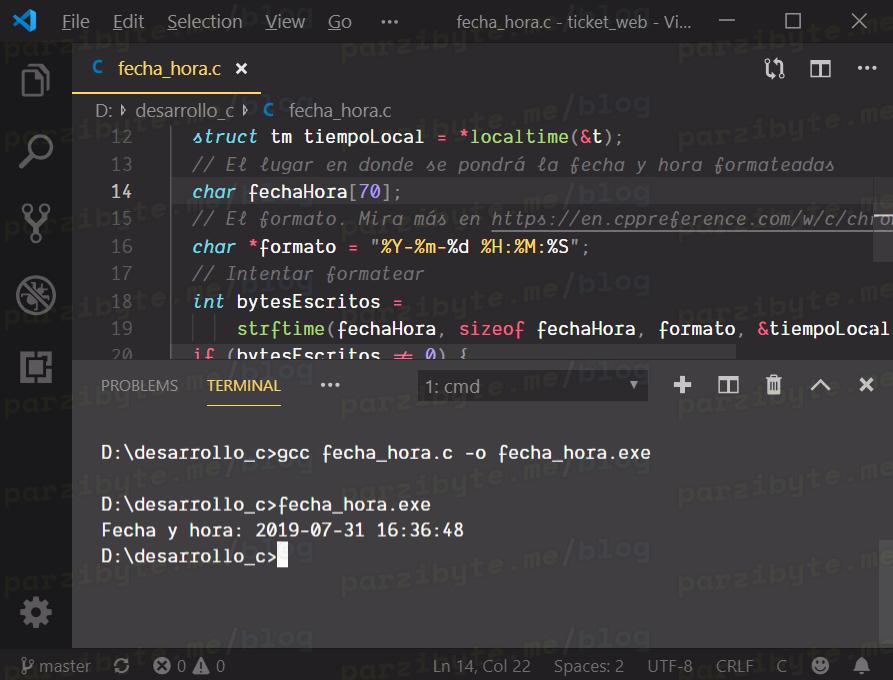Show more menus via menu bar ellipsis
The image size is (893, 680).
[390, 22]
